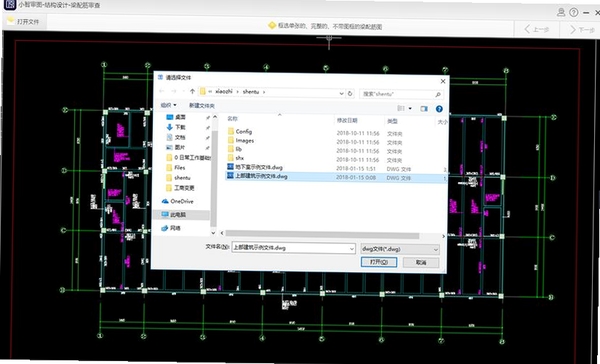Click the pin icon beside 下载
This screenshot has height=364, width=600.
click(x=207, y=127)
